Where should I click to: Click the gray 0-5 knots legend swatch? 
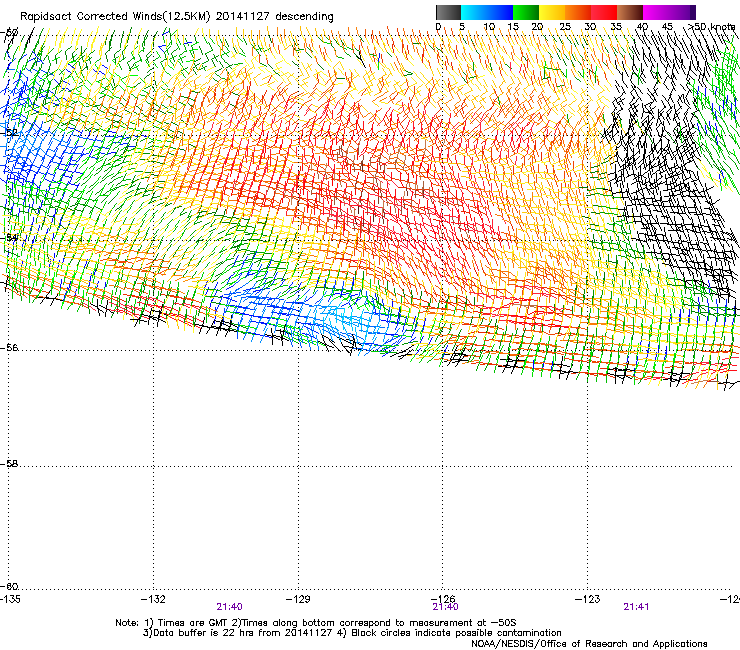(448, 12)
